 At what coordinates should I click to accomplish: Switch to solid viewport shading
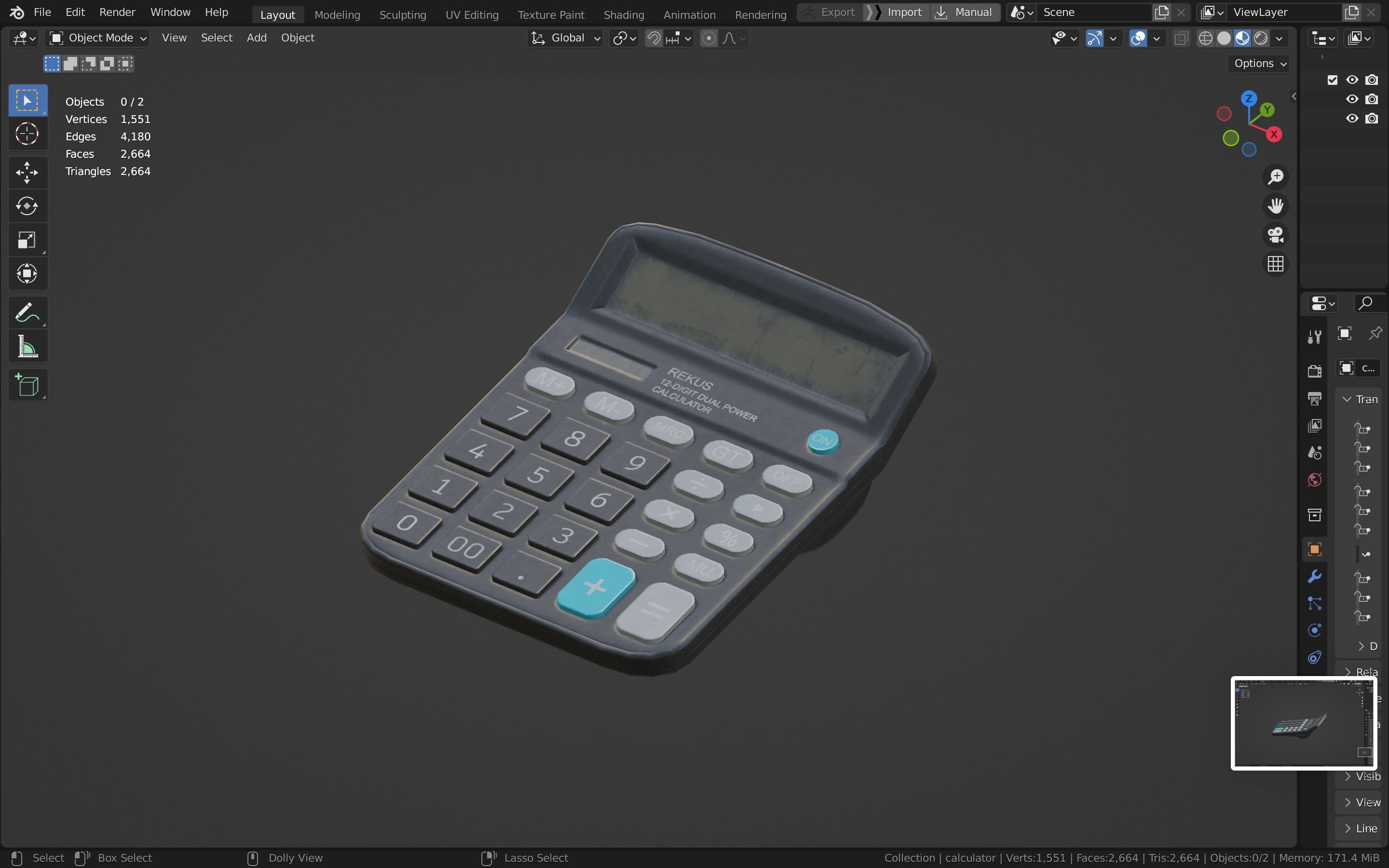(1224, 38)
